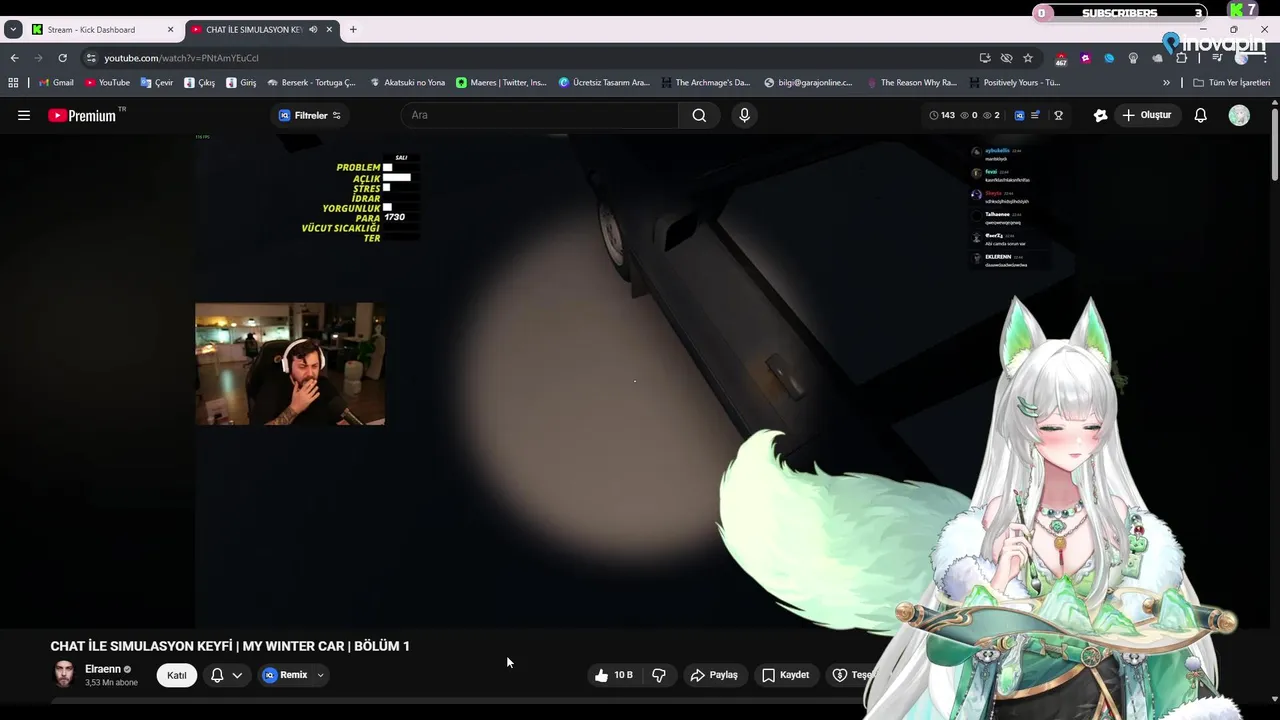Screen dimensions: 1280x720
Task: Start voice search with microphone icon
Action: click(744, 115)
